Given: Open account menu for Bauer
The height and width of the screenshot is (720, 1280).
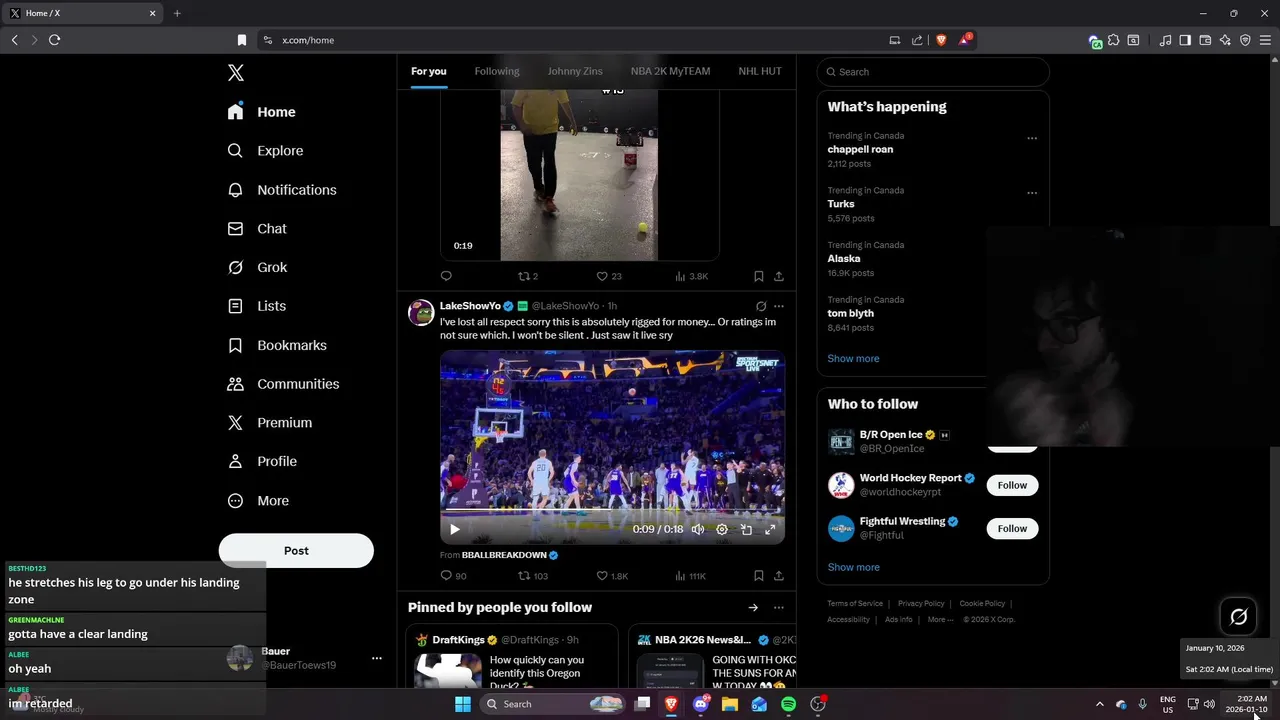Looking at the screenshot, I should pyautogui.click(x=377, y=658).
